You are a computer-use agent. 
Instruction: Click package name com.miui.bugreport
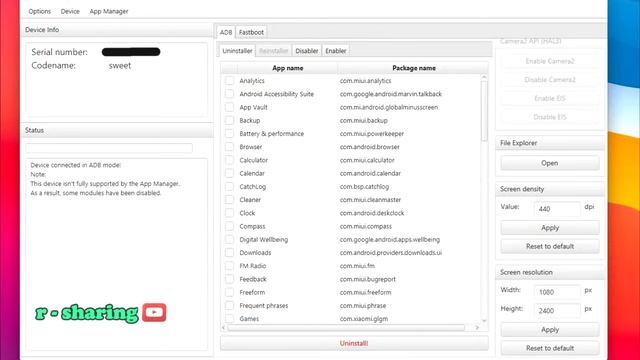pos(367,279)
